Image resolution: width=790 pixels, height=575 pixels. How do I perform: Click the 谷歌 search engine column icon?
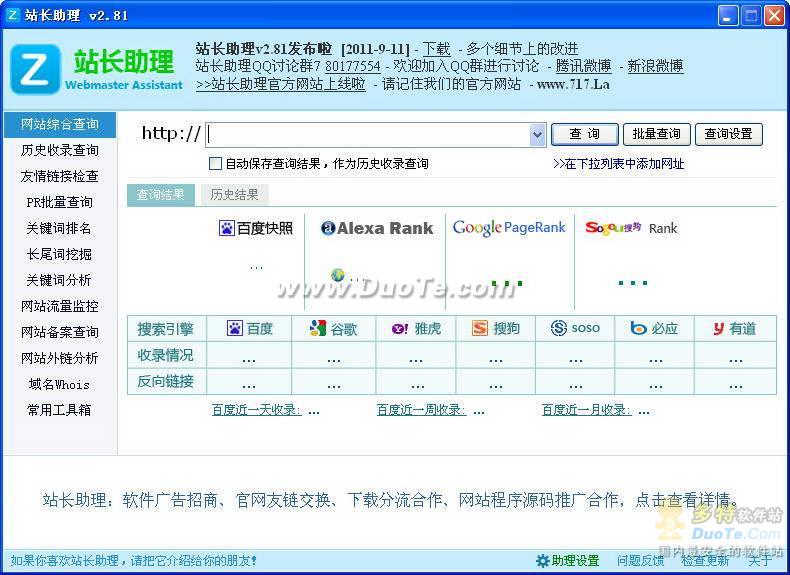(317, 329)
